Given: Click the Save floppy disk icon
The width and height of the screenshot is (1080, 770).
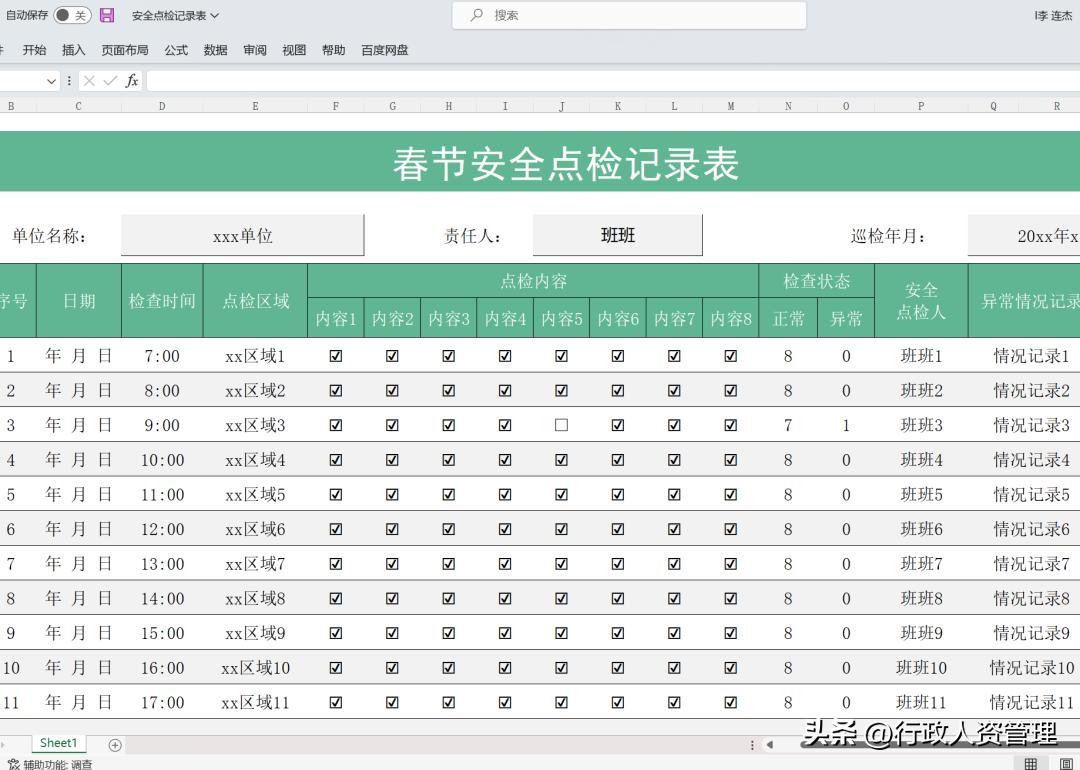Looking at the screenshot, I should [x=107, y=15].
